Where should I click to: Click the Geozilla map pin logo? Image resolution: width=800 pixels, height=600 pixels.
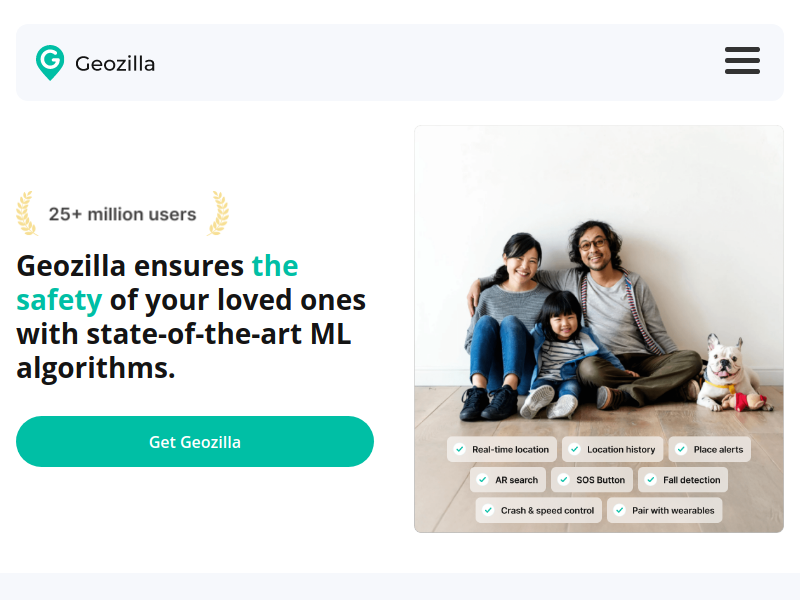click(49, 62)
